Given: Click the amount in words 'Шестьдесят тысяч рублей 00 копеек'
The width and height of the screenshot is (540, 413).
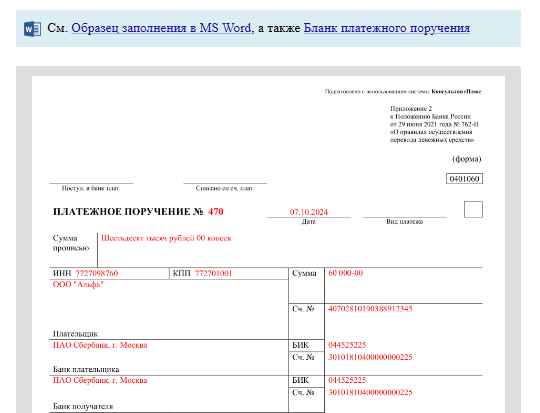Looking at the screenshot, I should pyautogui.click(x=166, y=238).
